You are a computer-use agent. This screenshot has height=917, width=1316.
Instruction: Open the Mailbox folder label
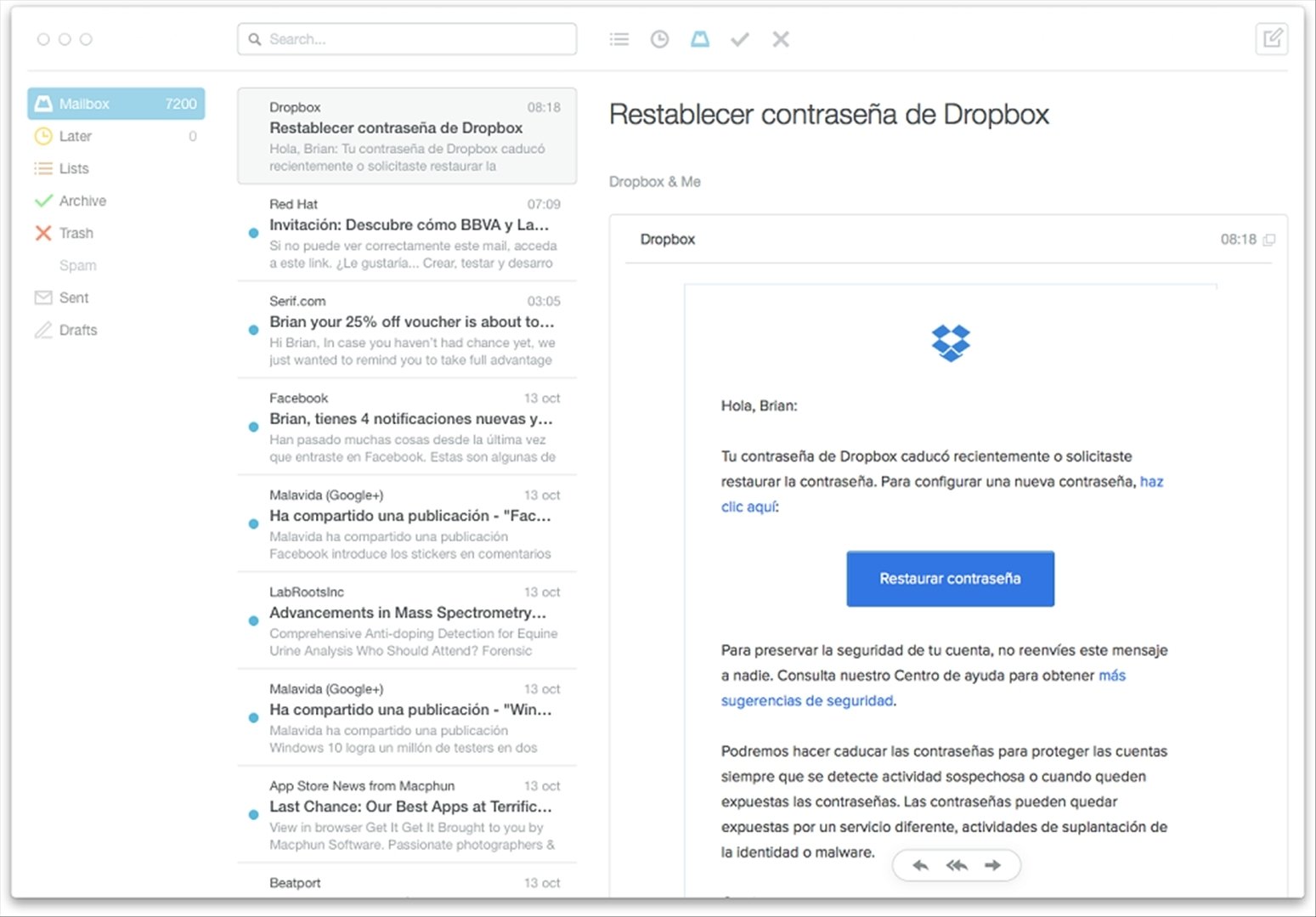tap(84, 104)
